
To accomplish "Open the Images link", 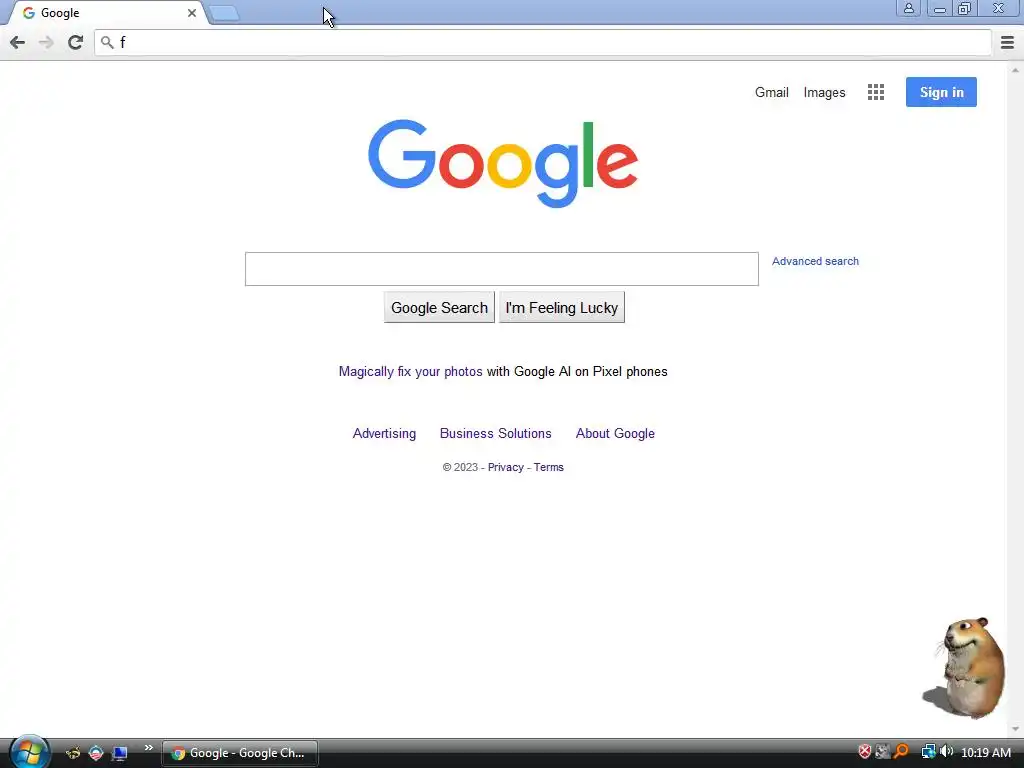I will 824,93.
